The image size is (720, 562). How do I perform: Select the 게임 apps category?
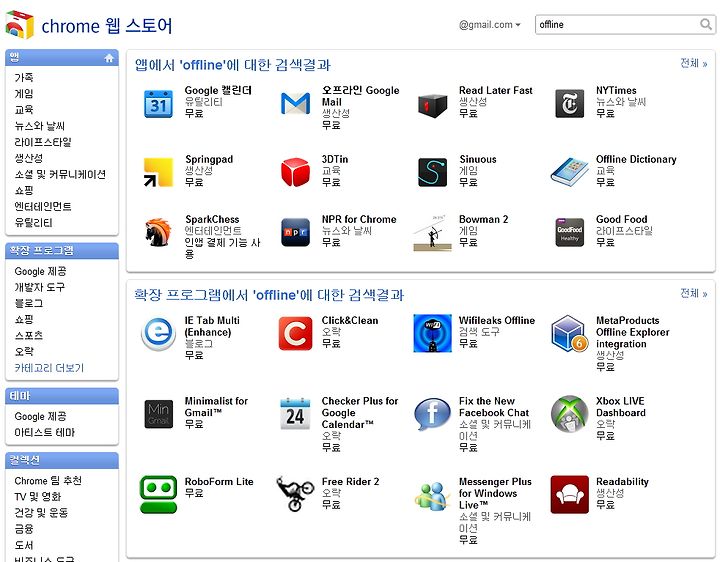[24, 94]
